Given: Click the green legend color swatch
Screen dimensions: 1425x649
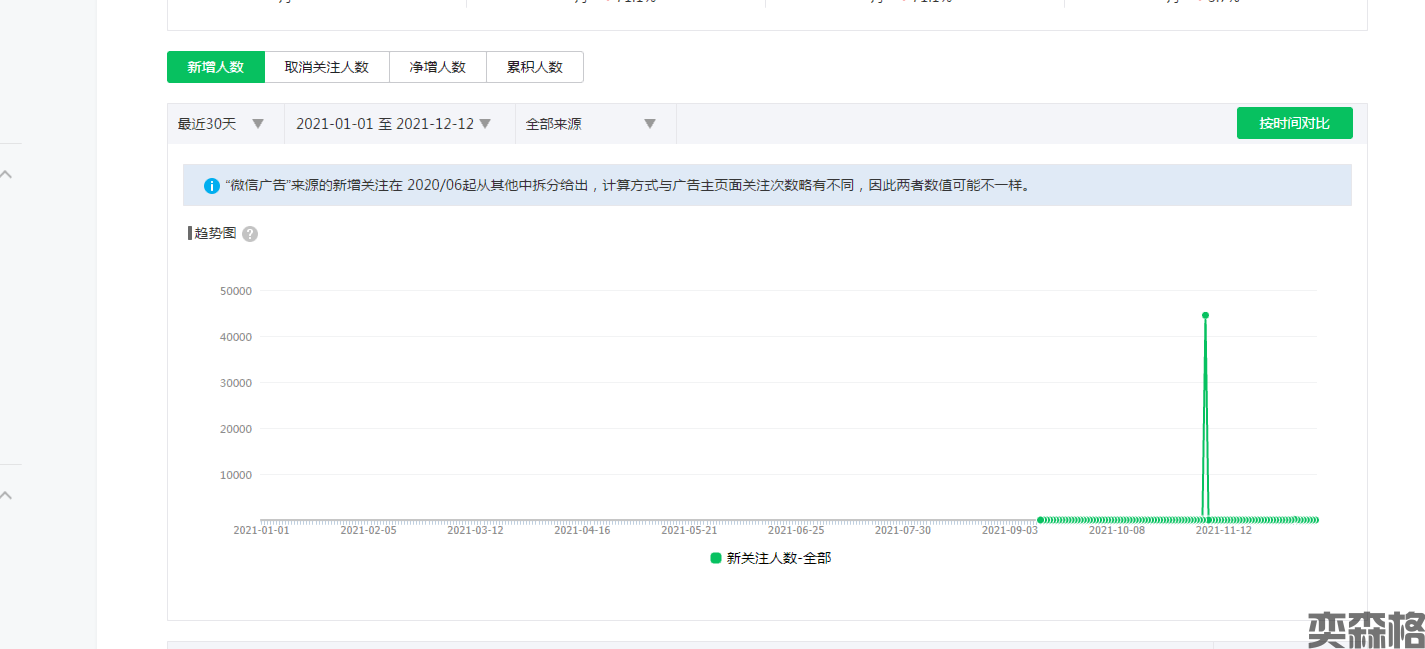Looking at the screenshot, I should pyautogui.click(x=716, y=558).
